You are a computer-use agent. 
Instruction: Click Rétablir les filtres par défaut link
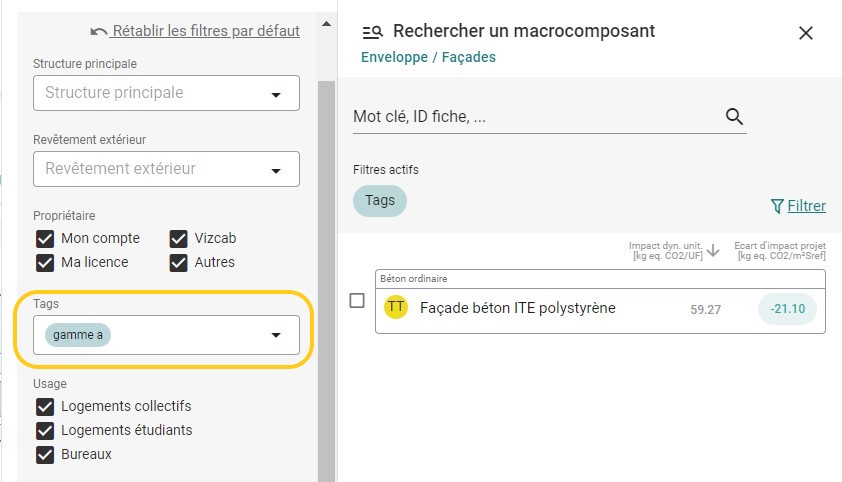pos(206,31)
